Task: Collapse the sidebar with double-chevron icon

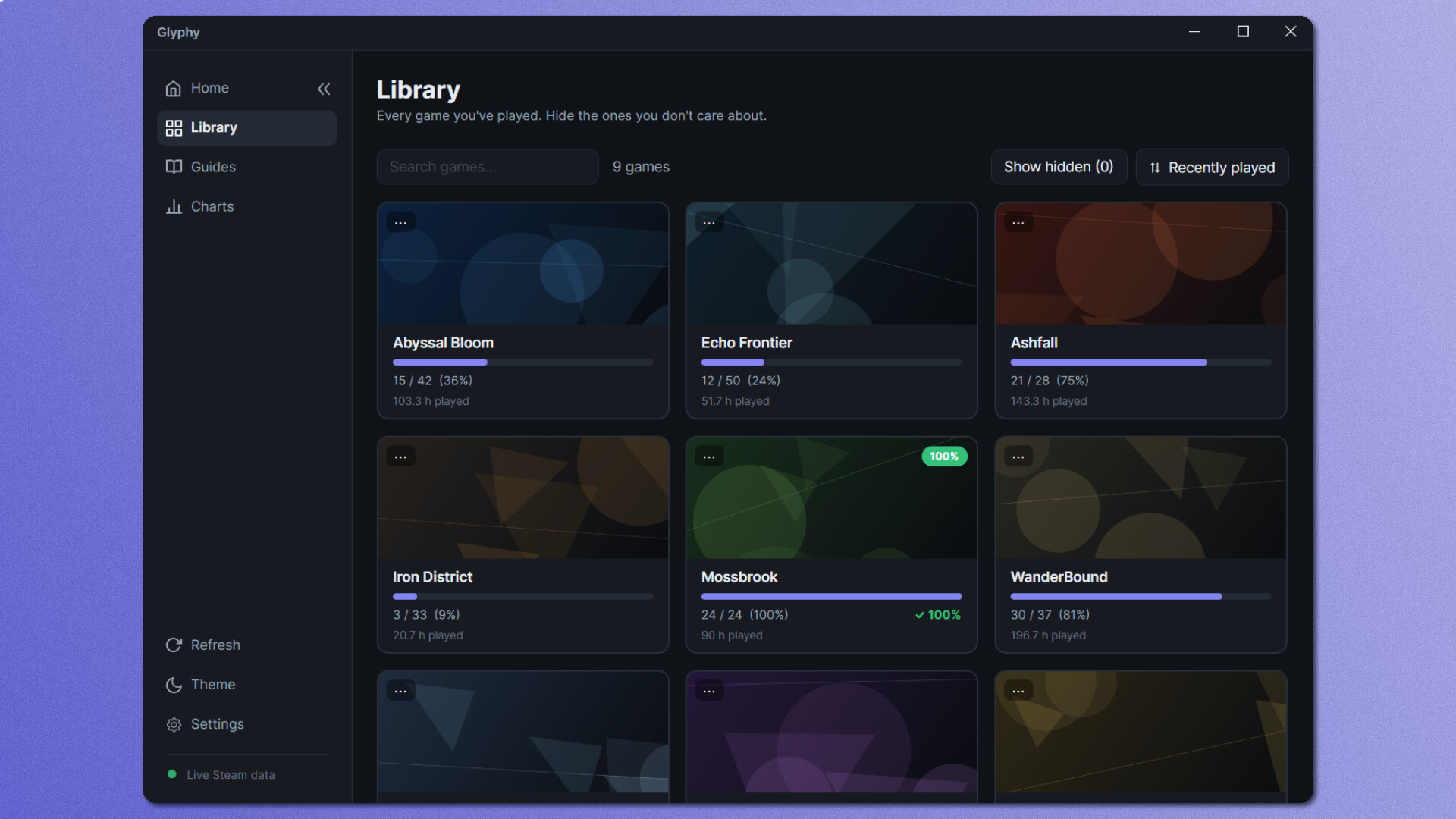Action: pyautogui.click(x=324, y=89)
